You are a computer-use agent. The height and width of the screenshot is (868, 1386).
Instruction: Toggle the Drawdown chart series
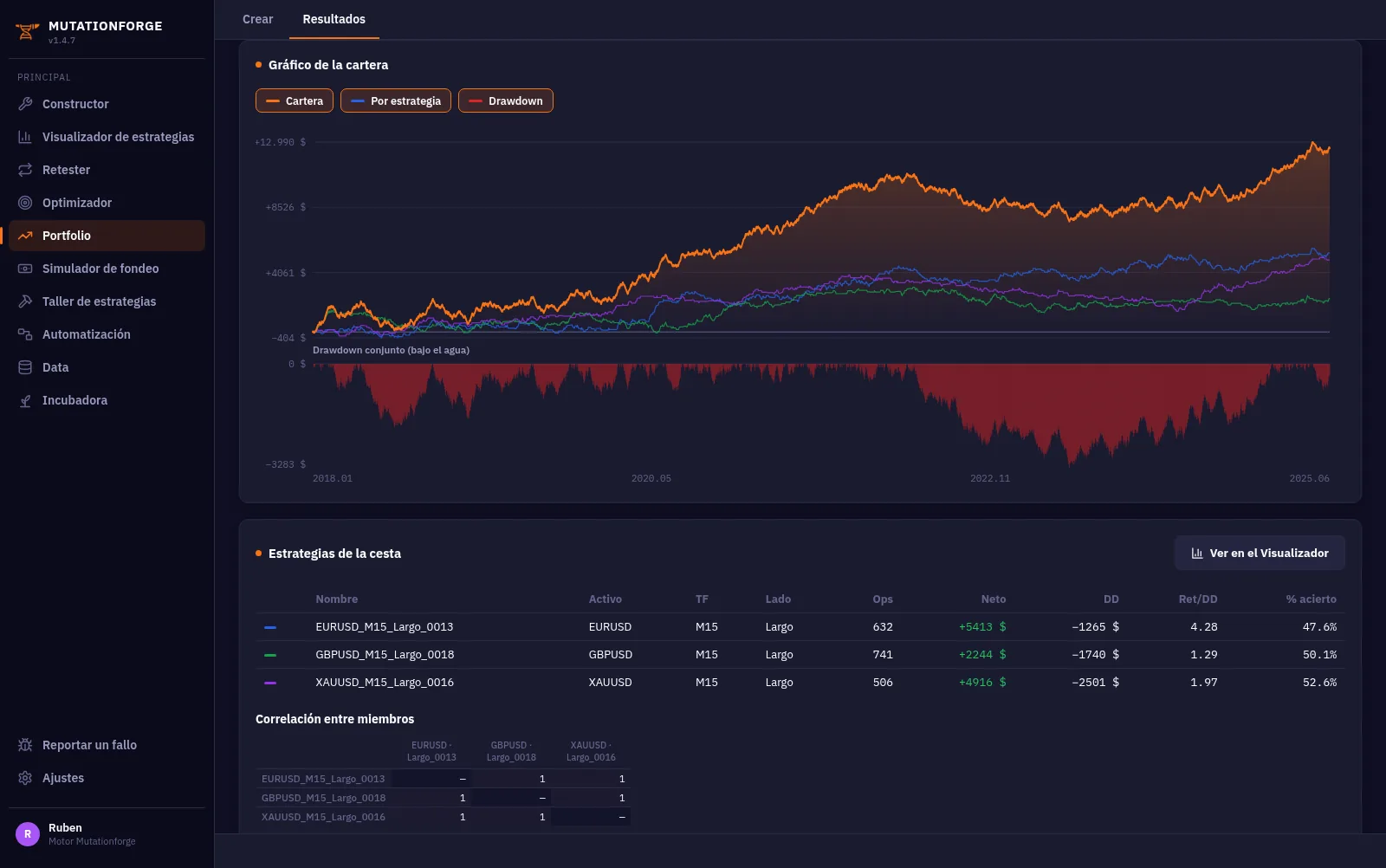[x=506, y=100]
